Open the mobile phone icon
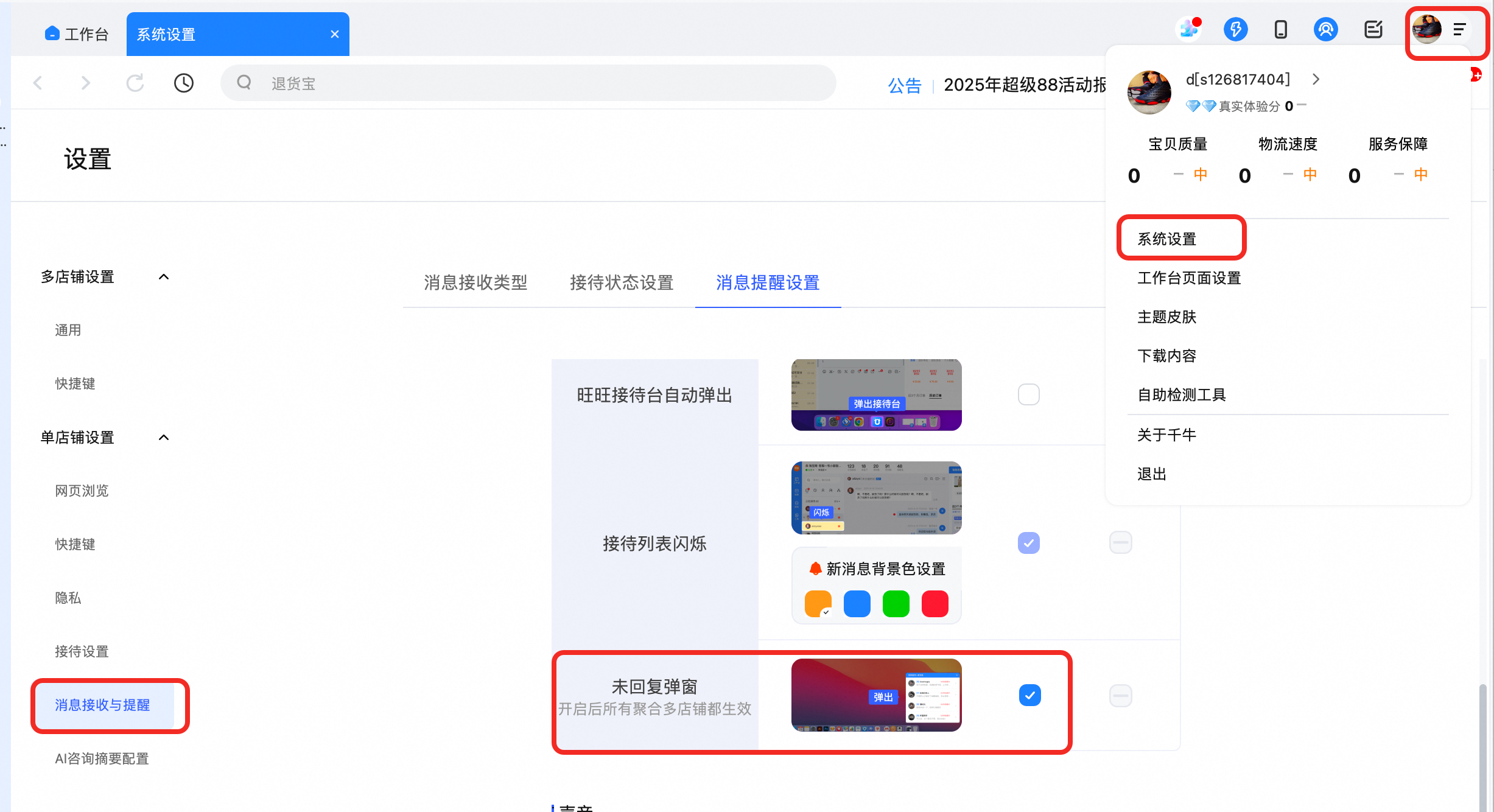The width and height of the screenshot is (1494, 812). pyautogui.click(x=1280, y=29)
